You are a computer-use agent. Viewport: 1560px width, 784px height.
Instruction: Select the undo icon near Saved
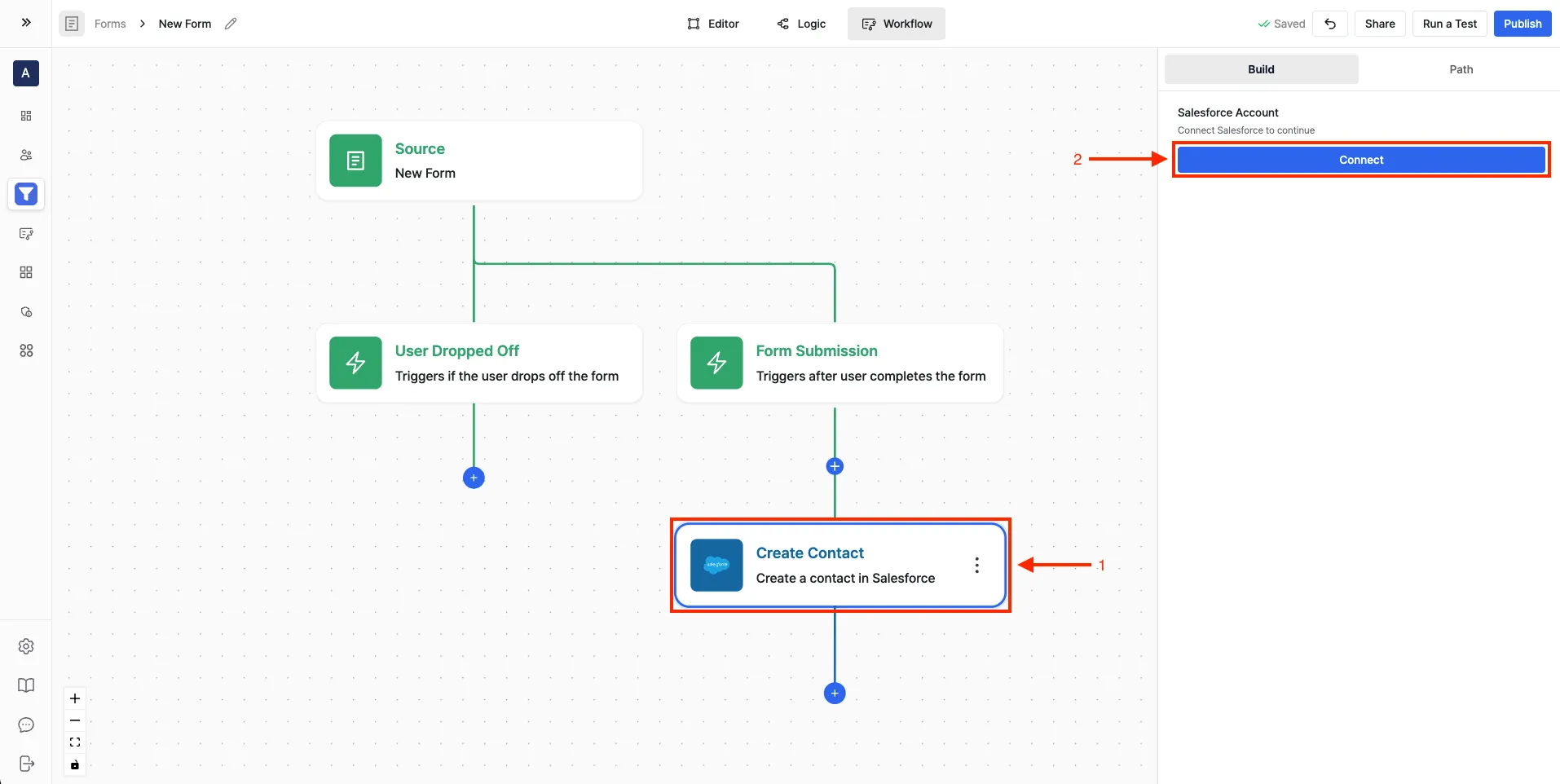tap(1330, 24)
